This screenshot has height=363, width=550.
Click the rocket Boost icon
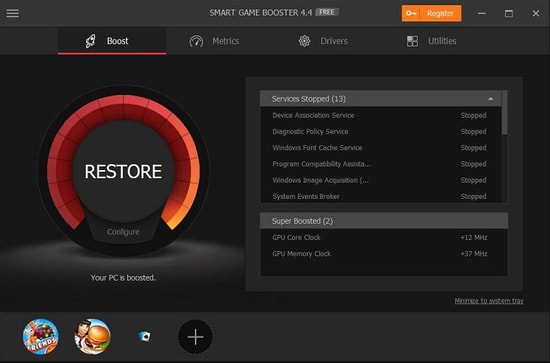[x=90, y=41]
